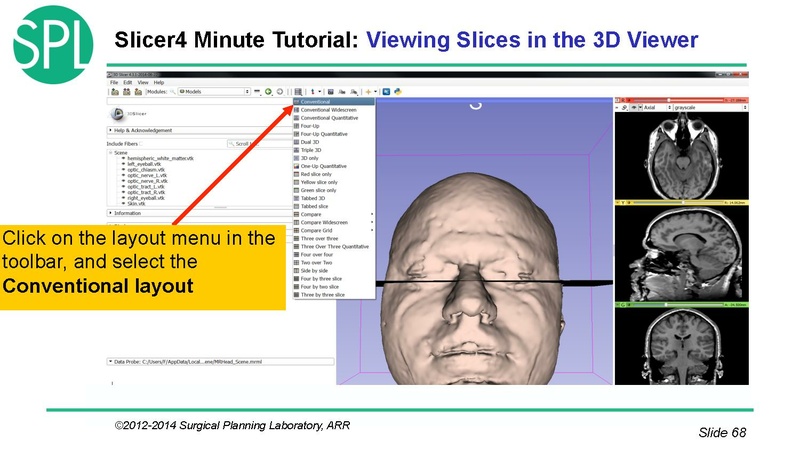Select the Four-Up layout entry
Viewport: 800px width, 450px height.
coord(334,126)
